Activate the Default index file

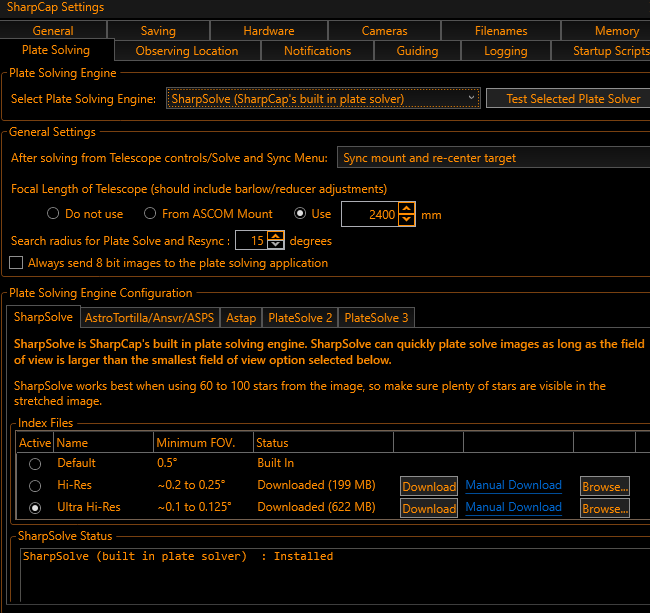click(35, 463)
